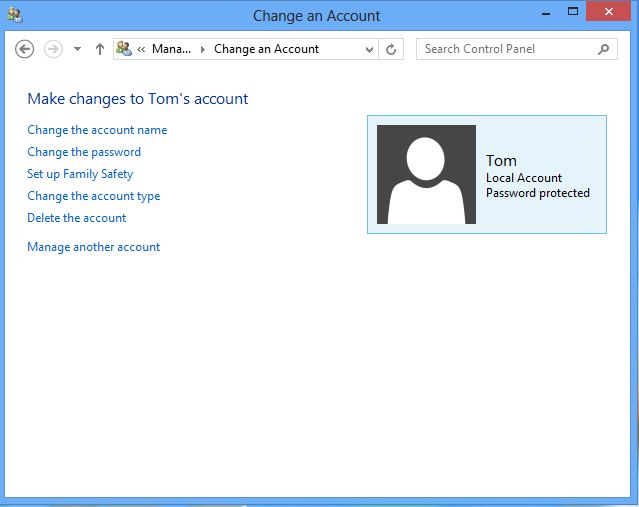
Task: Click the User Accounts icon in address bar
Action: 124,49
